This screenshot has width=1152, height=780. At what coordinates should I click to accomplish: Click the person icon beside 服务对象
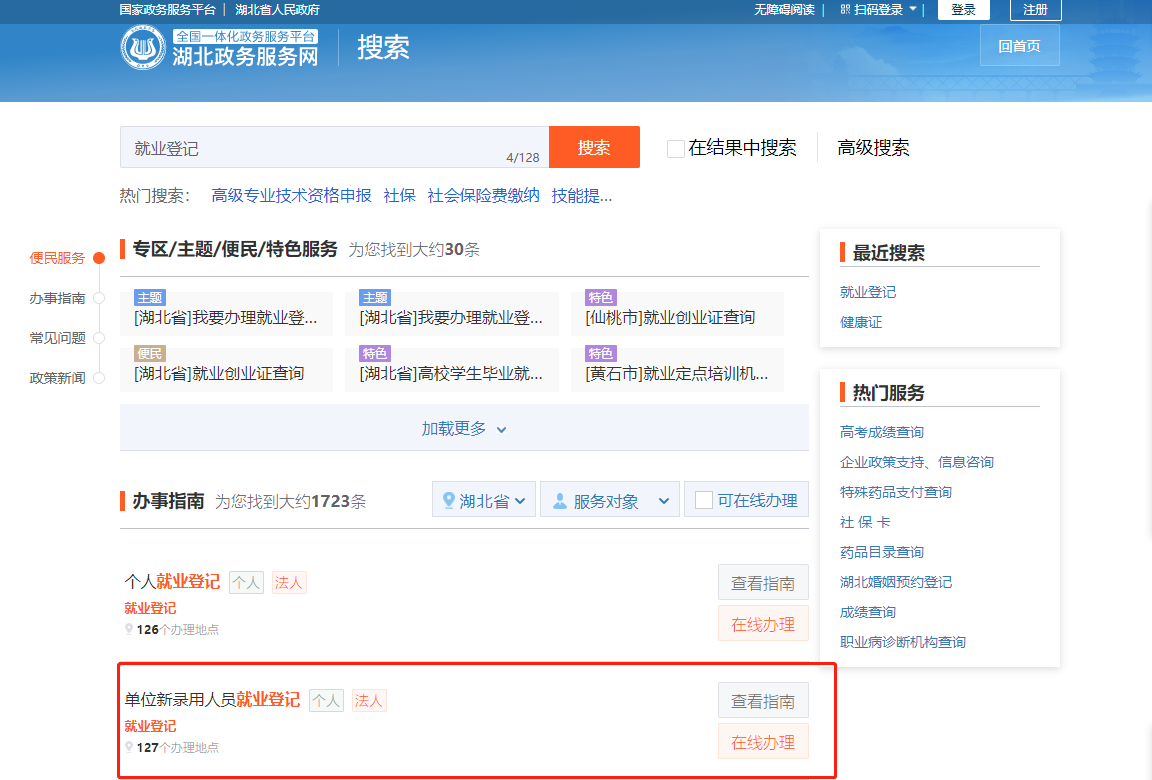tap(559, 500)
